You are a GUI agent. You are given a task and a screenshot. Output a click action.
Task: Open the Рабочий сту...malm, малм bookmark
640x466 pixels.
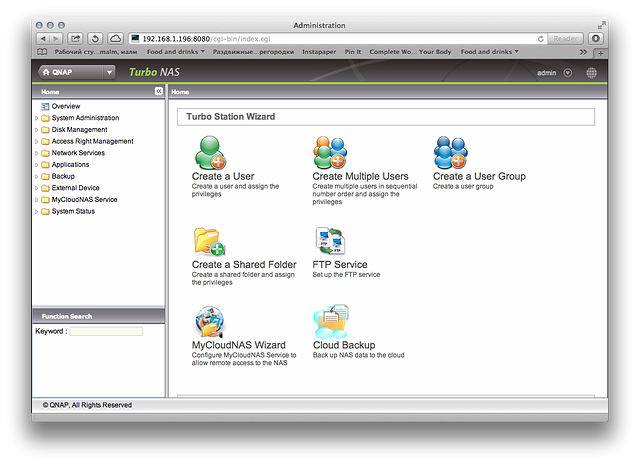click(96, 52)
